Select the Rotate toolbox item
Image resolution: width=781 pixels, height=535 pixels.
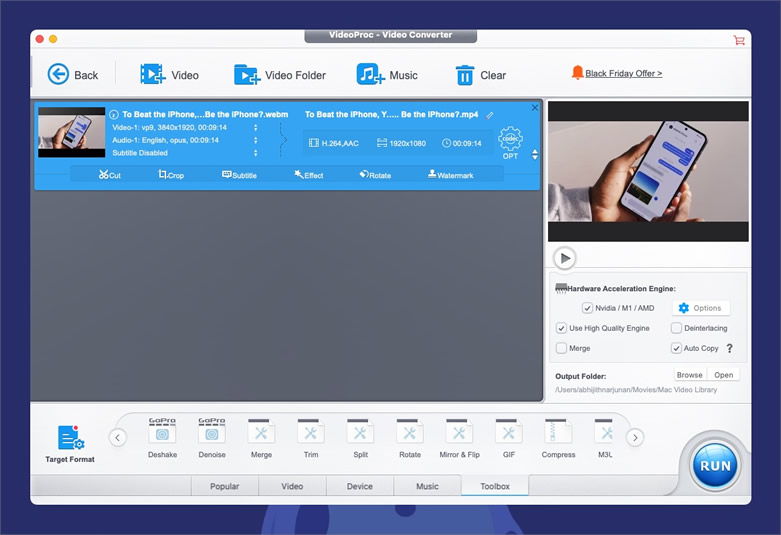click(409, 437)
